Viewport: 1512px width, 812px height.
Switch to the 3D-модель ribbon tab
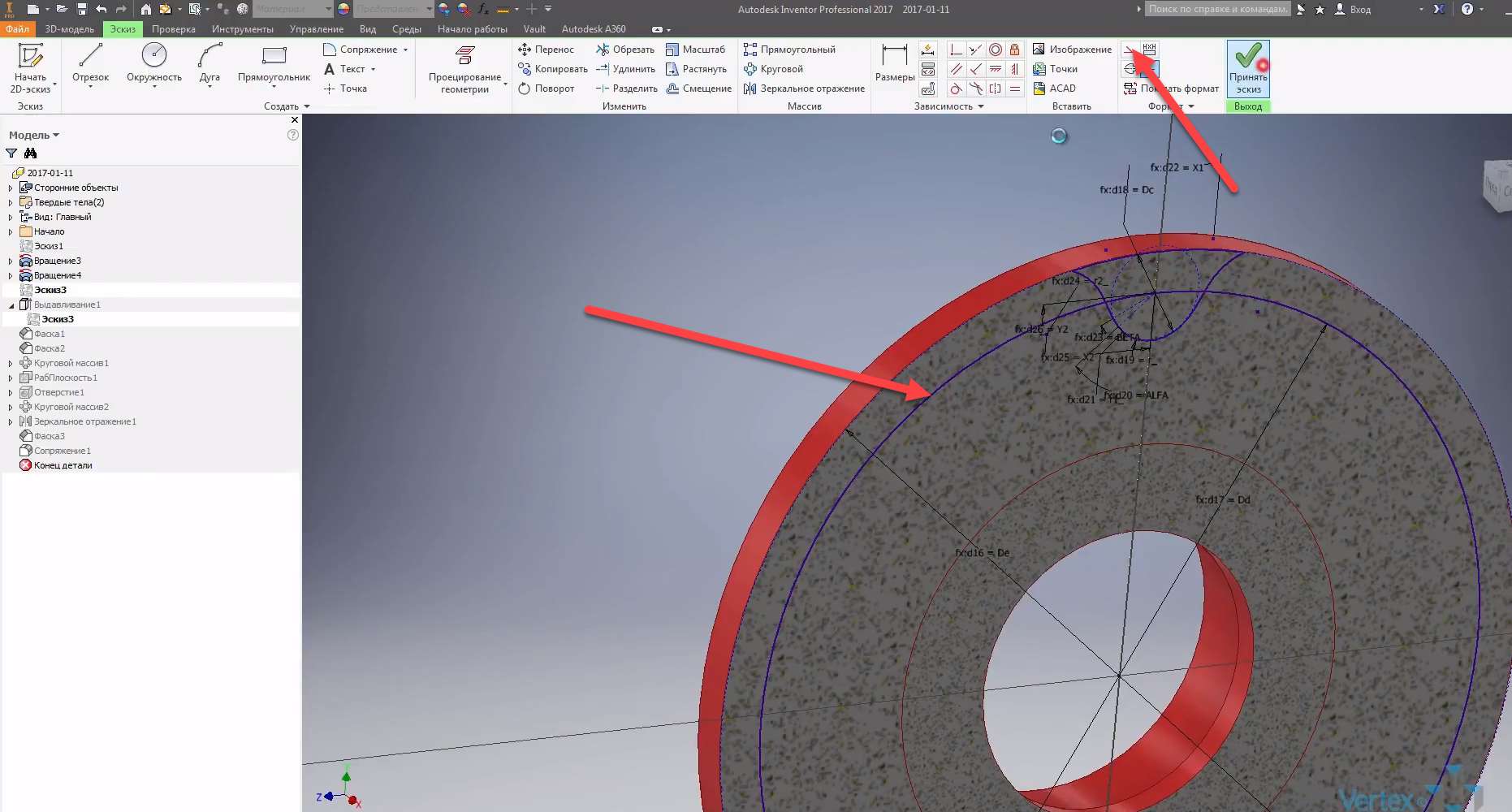(x=69, y=29)
